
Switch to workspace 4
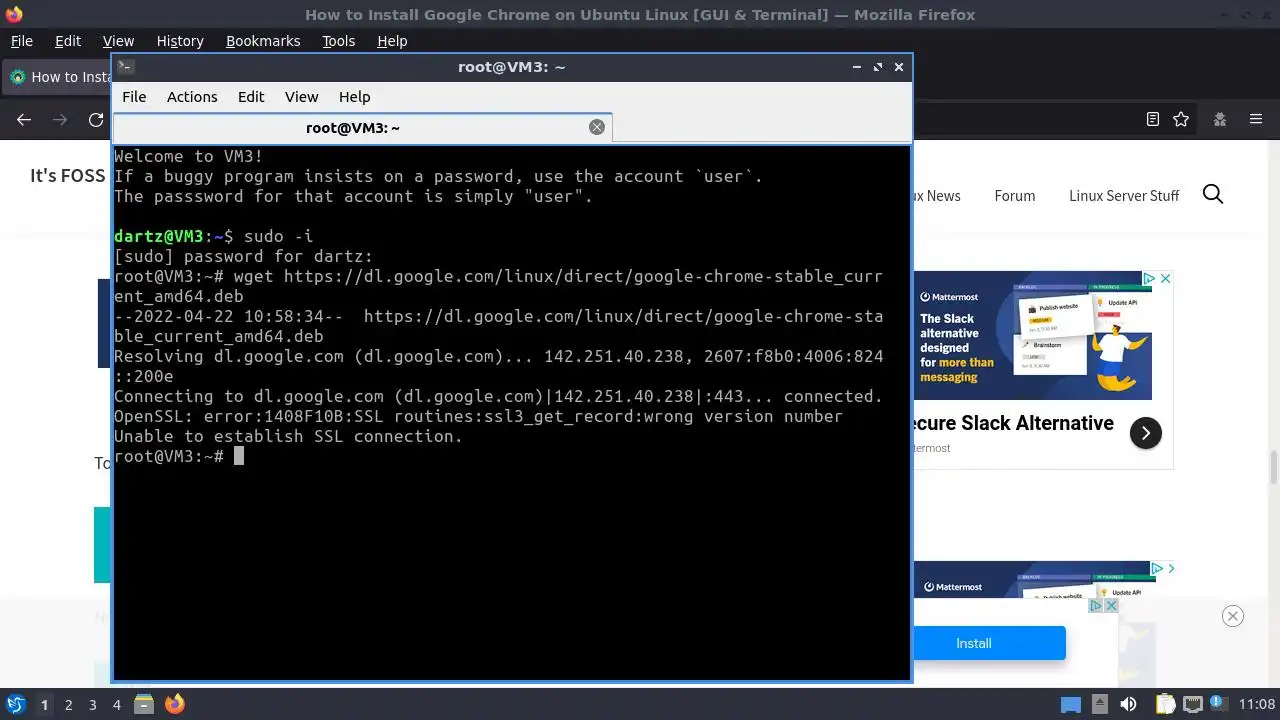pyautogui.click(x=116, y=705)
